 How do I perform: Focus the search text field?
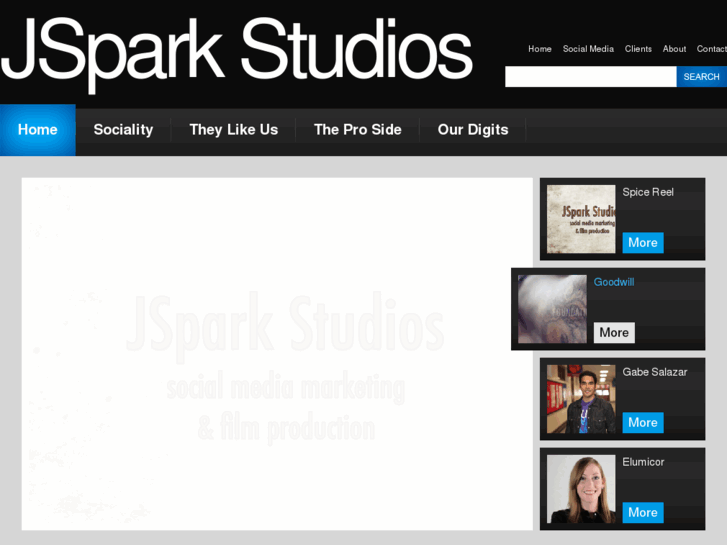coord(591,77)
